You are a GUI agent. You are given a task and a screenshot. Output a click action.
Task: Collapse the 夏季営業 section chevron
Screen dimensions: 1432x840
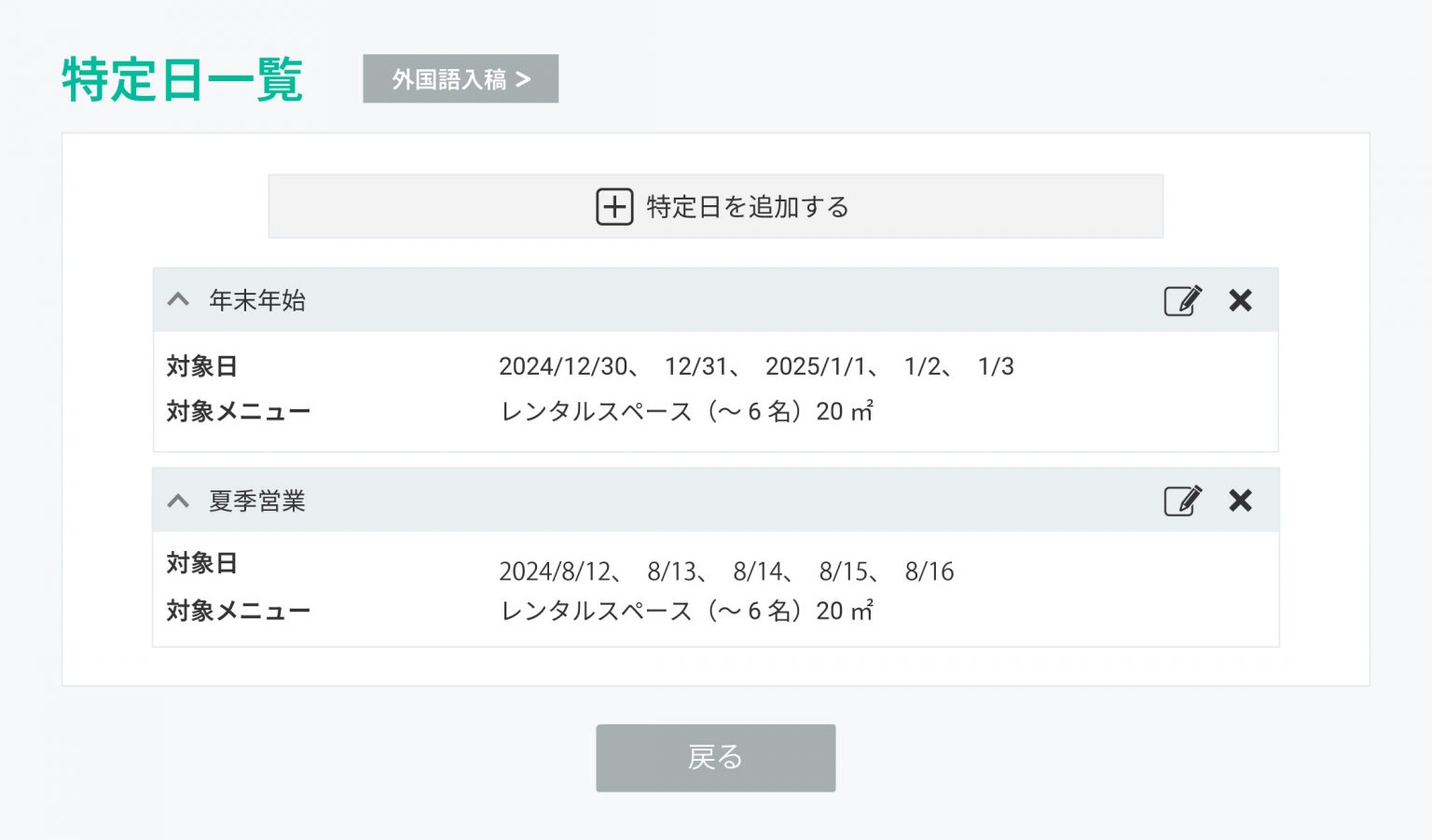(x=178, y=501)
